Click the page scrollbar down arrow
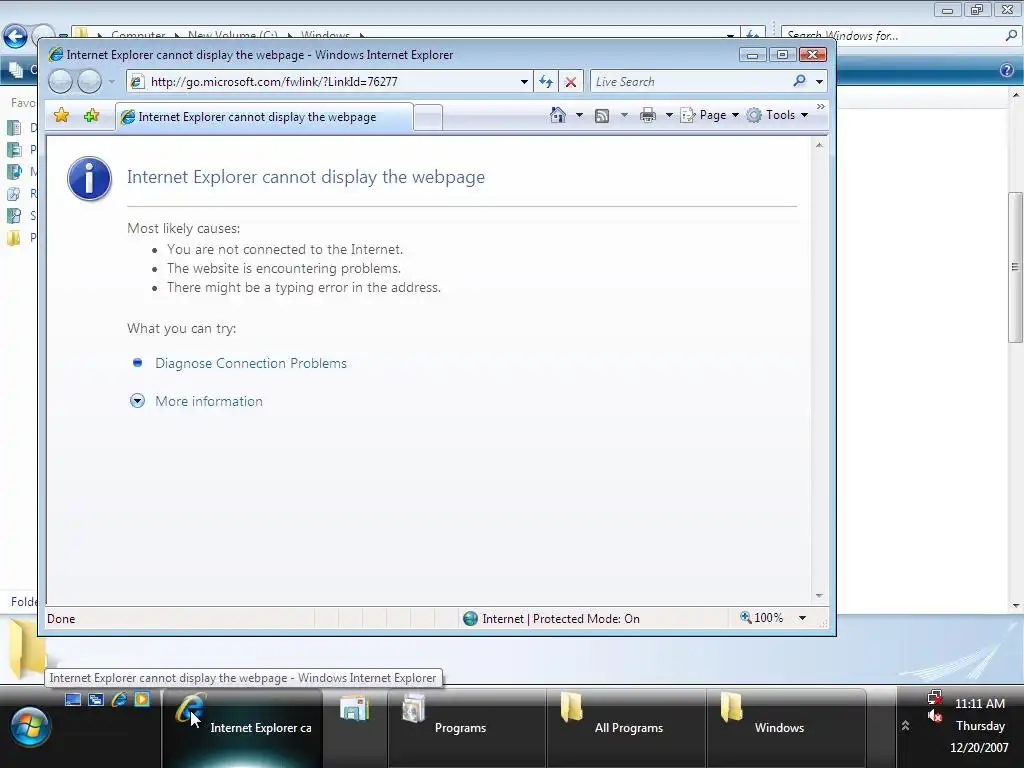Image resolution: width=1024 pixels, height=768 pixels. [819, 596]
